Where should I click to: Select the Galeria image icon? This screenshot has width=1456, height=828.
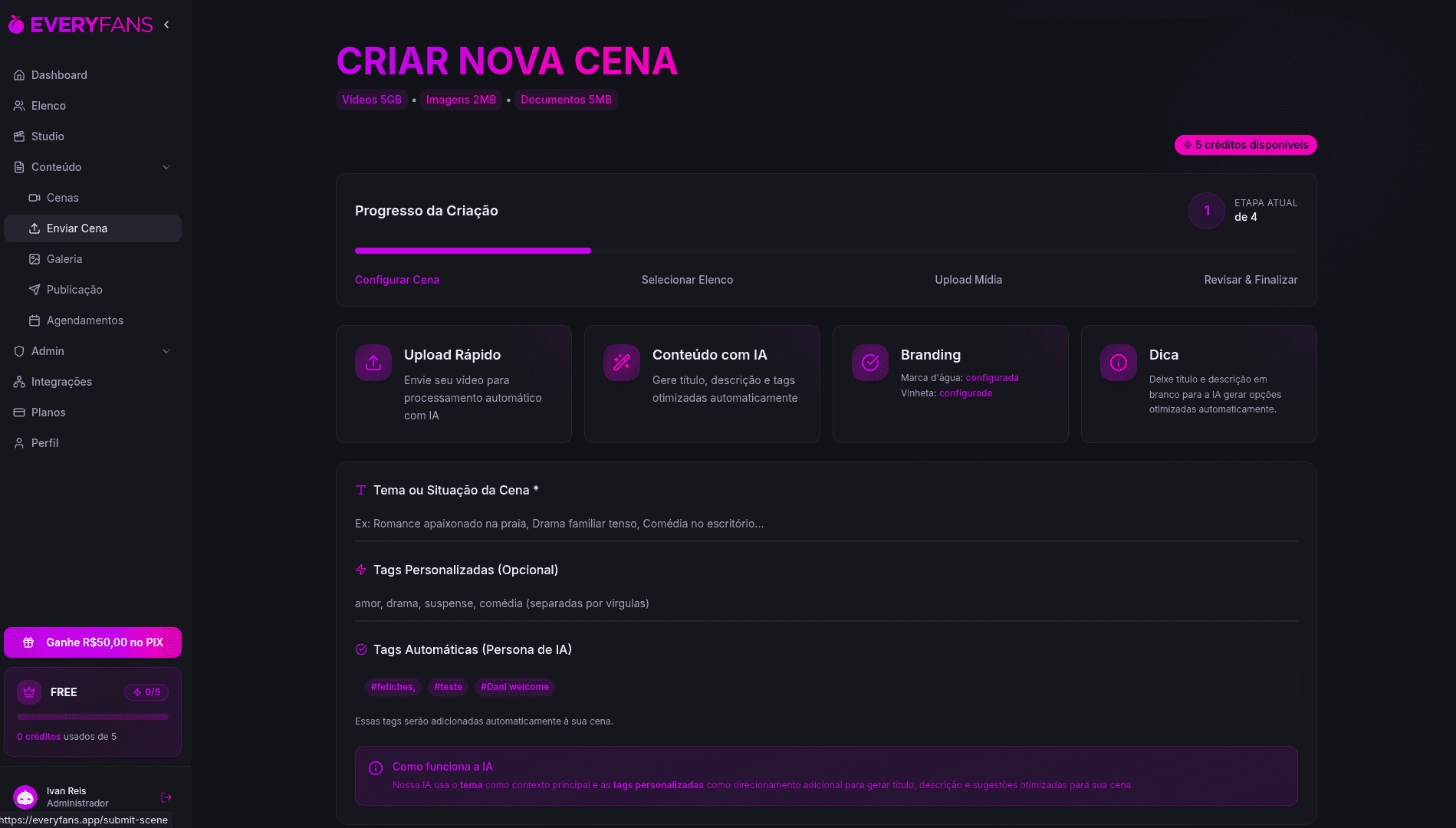click(x=34, y=258)
